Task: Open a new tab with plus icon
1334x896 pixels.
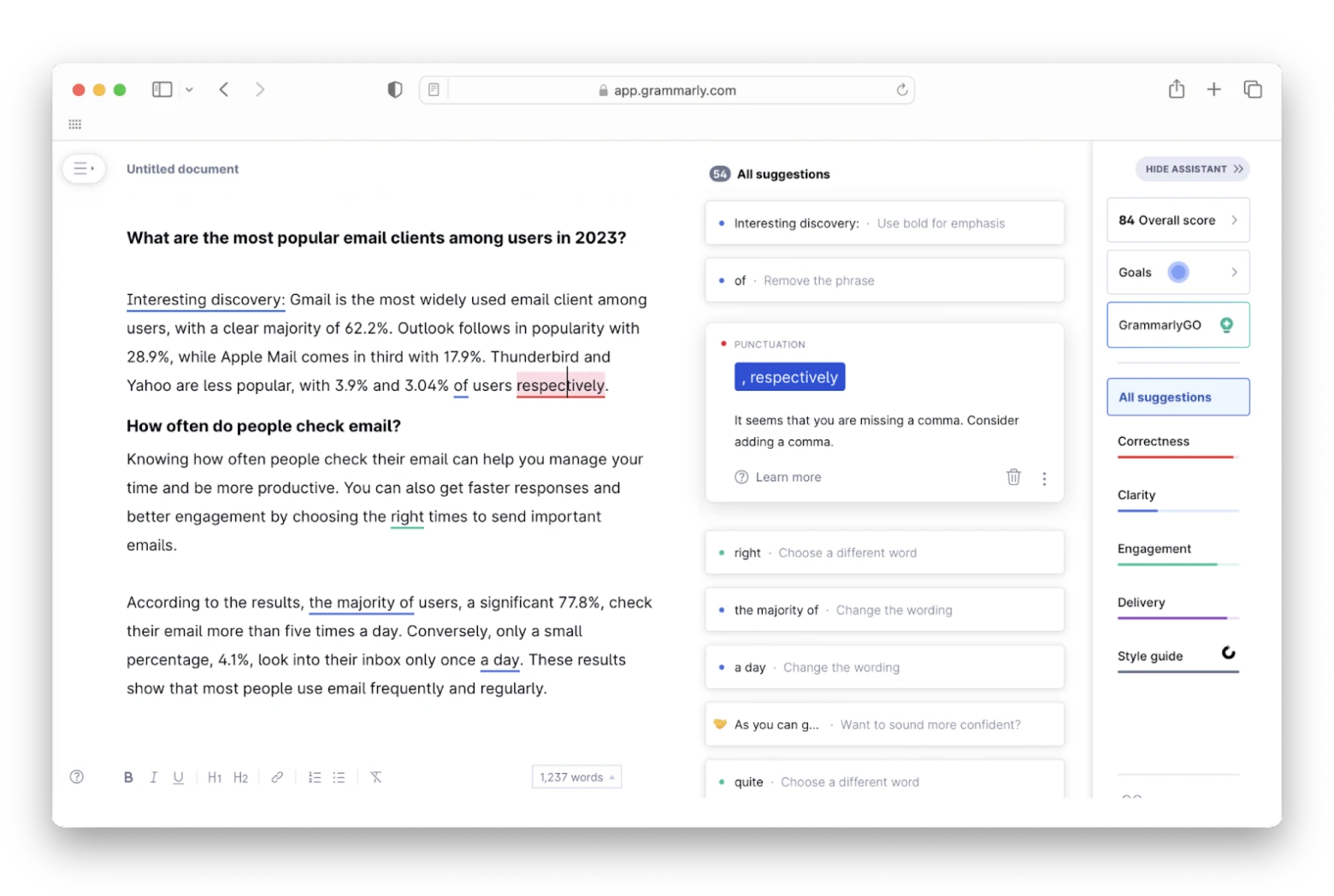Action: 1214,89
